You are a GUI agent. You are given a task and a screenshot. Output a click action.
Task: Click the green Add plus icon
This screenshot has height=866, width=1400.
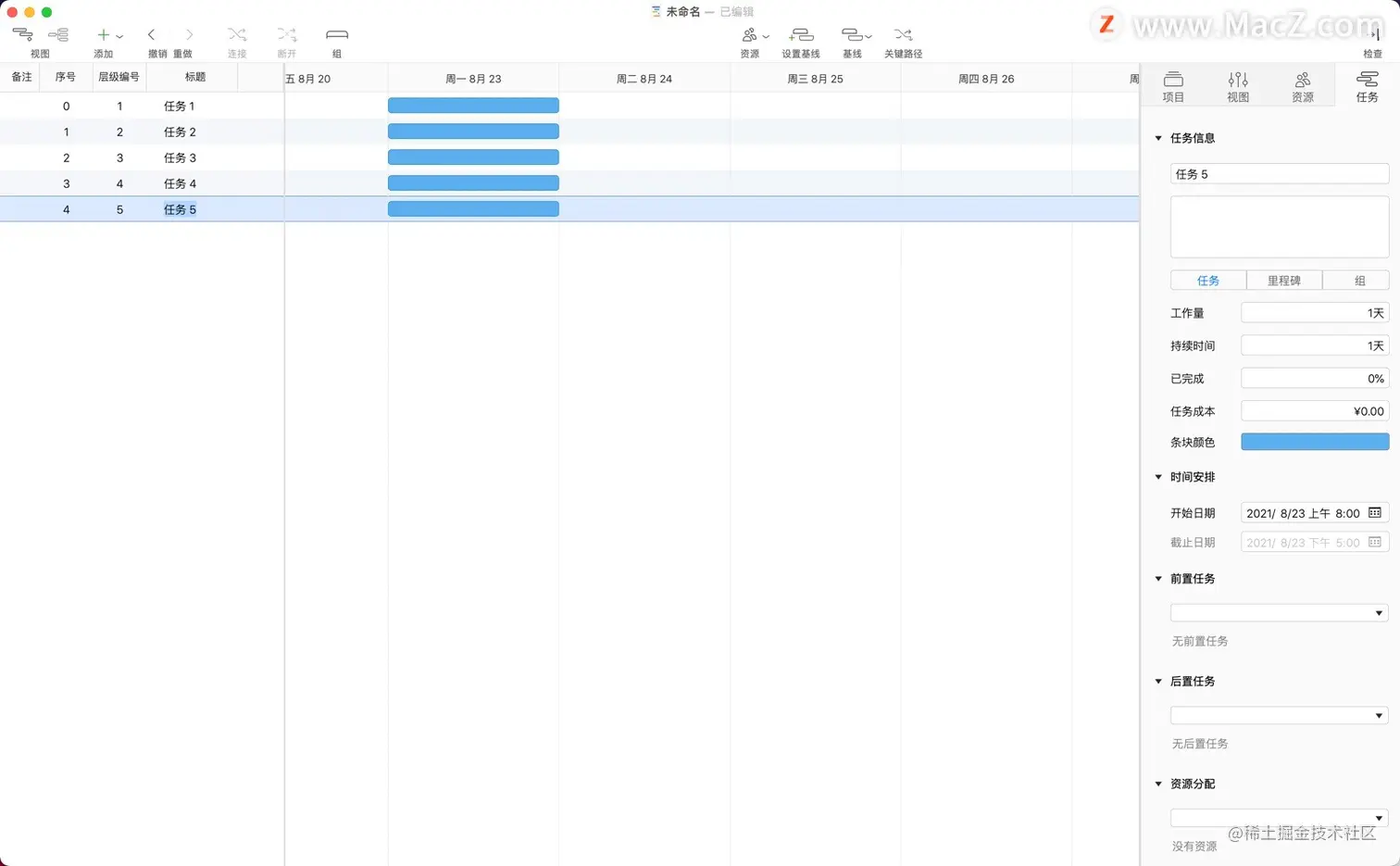(104, 34)
